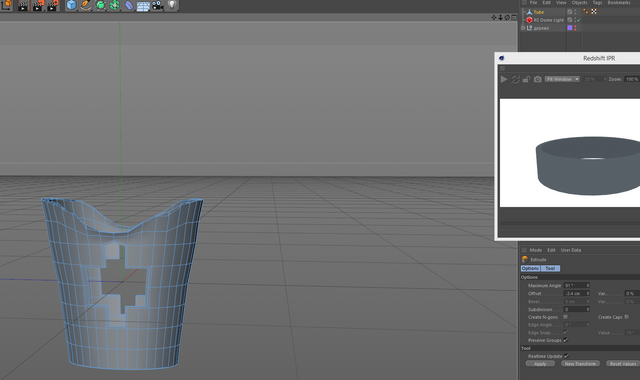Click the blue Deformer capsule icon
The width and height of the screenshot is (640, 380).
[129, 5]
